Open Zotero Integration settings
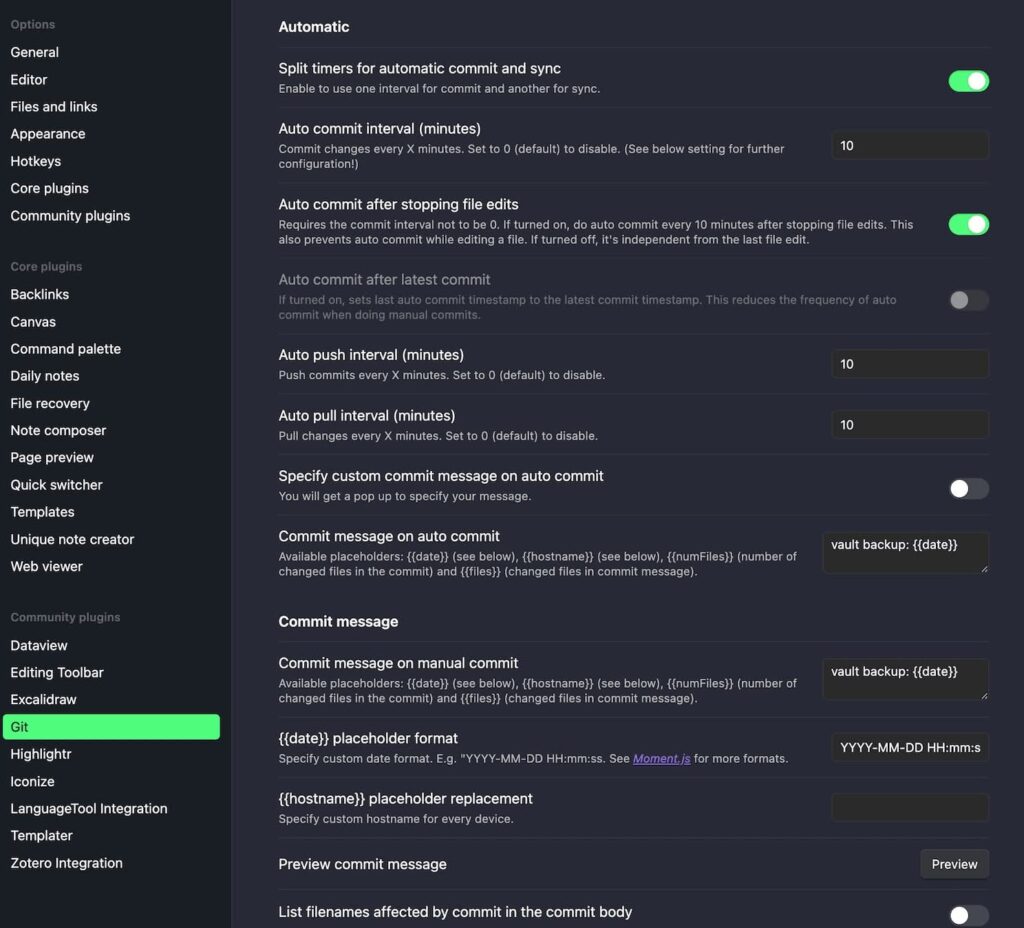The width and height of the screenshot is (1024, 928). pyautogui.click(x=65, y=862)
